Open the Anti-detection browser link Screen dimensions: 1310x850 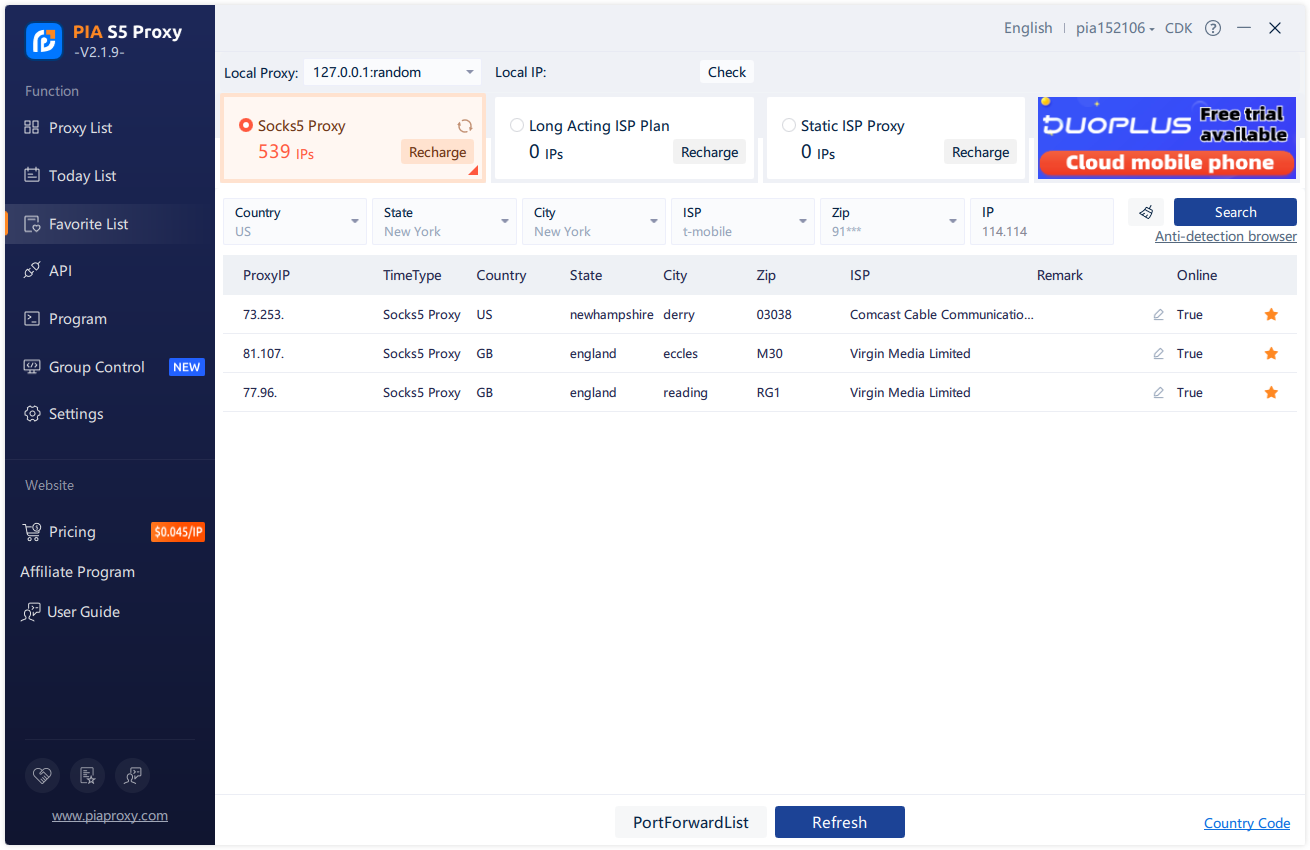[1225, 237]
